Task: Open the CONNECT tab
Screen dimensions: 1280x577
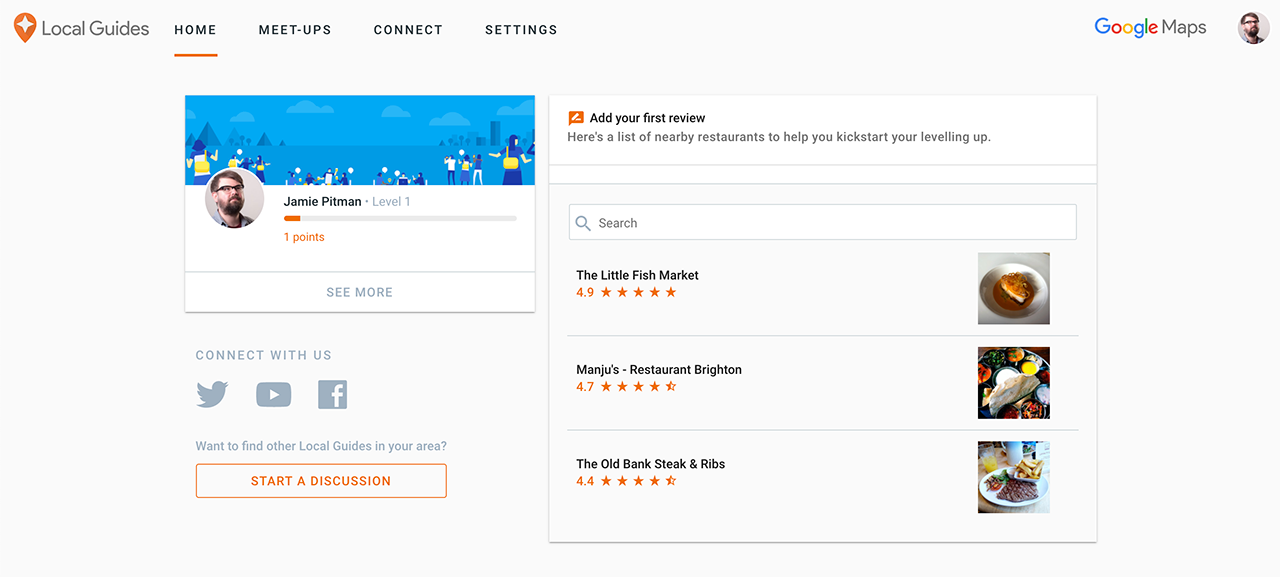Action: 408,30
